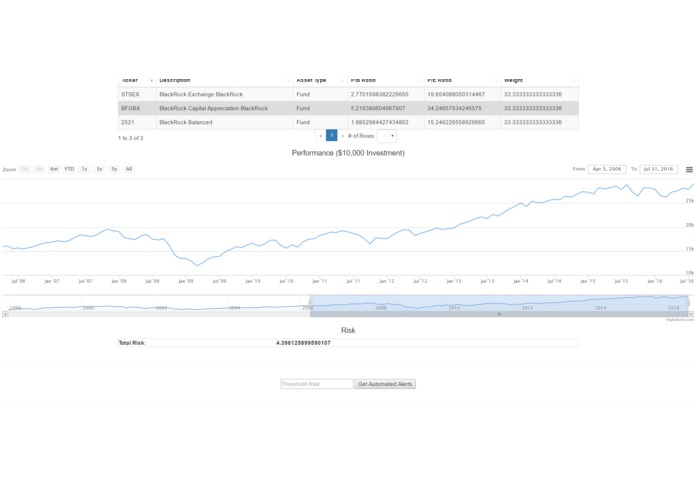Open Weight column menu arrow
The height and width of the screenshot is (494, 695).
(574, 81)
